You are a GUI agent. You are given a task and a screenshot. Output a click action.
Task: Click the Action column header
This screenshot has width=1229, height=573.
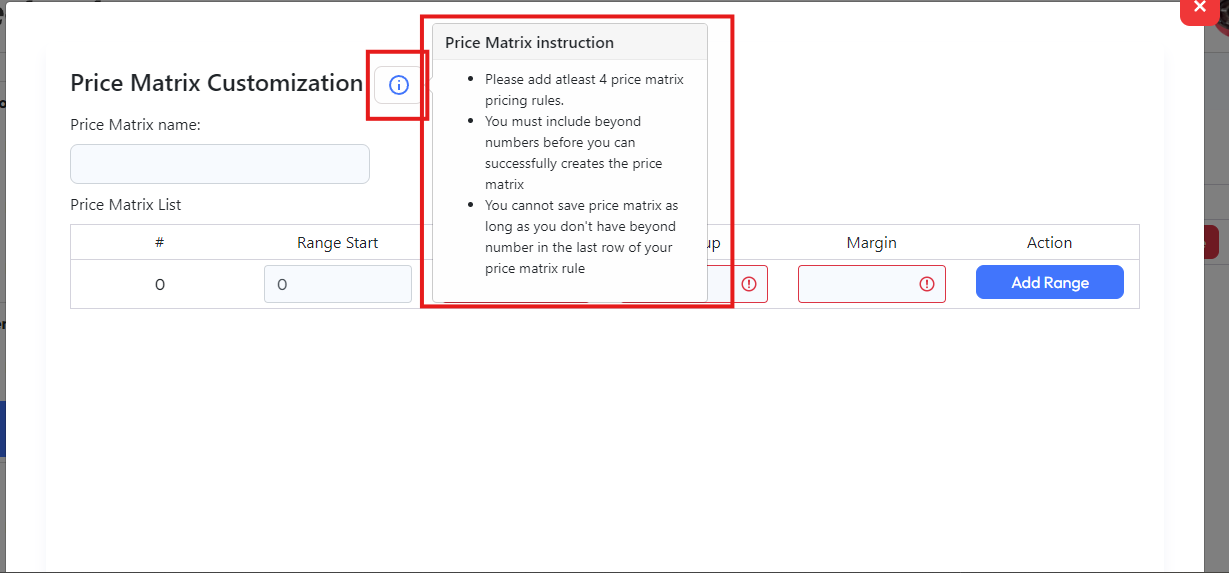[1049, 243]
